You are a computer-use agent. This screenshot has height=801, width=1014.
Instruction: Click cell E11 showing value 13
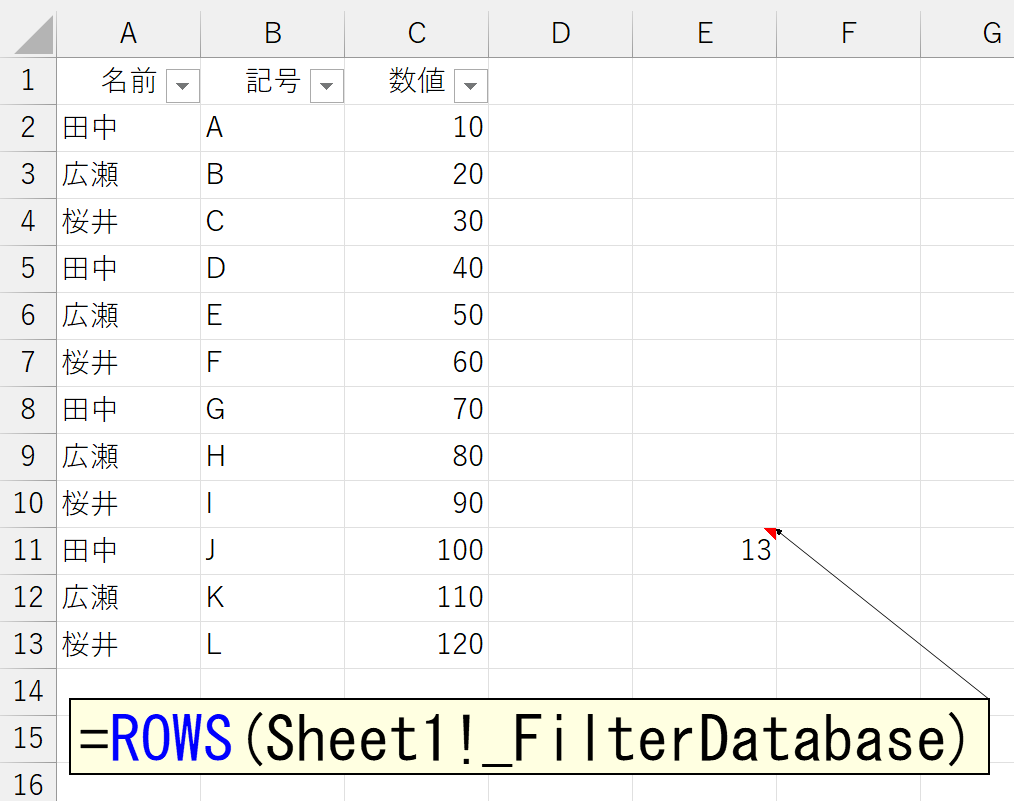(x=704, y=550)
